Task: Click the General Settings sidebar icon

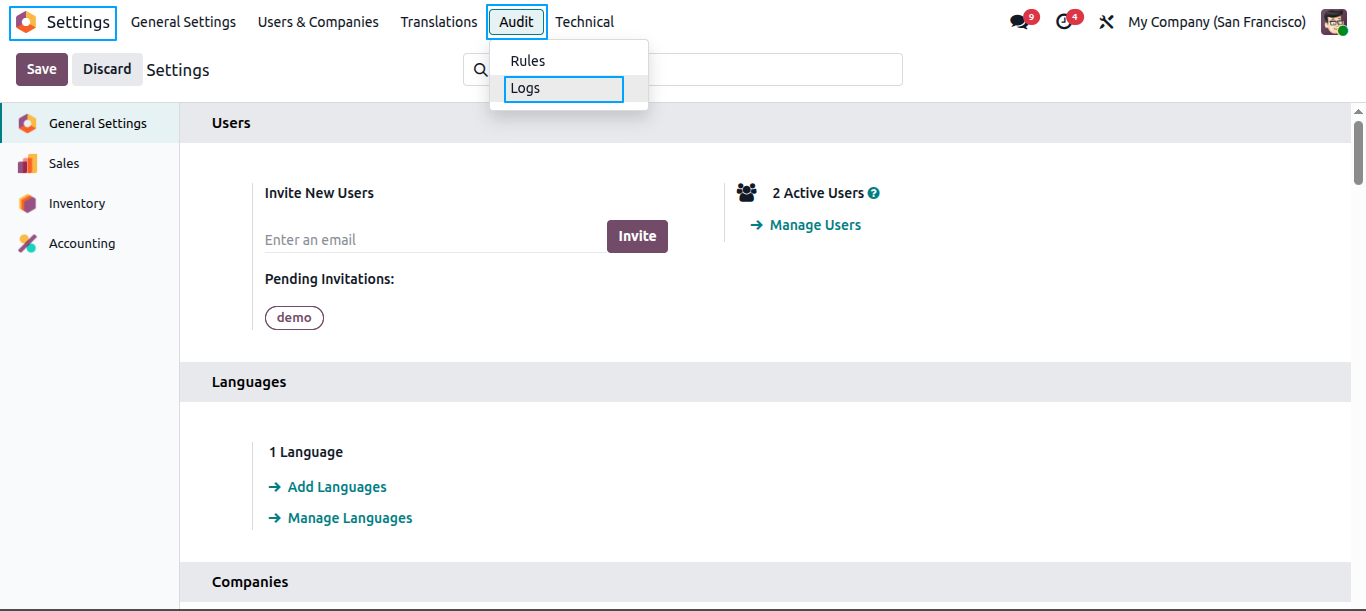Action: click(27, 124)
